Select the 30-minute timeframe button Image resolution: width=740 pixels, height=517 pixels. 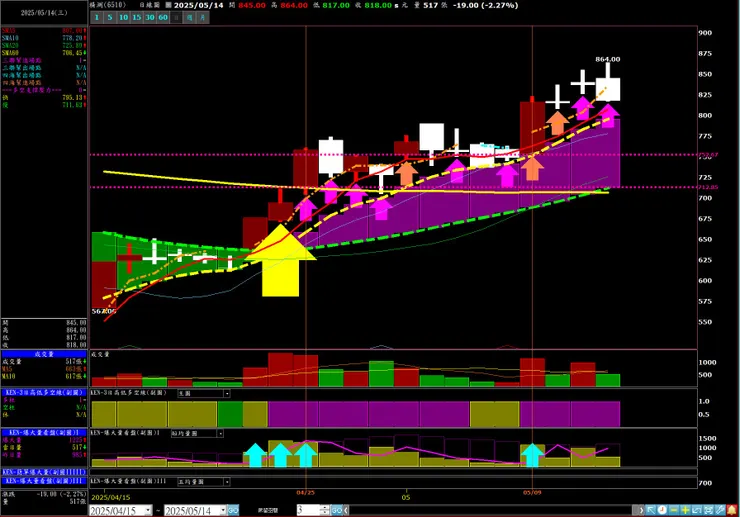[150, 17]
